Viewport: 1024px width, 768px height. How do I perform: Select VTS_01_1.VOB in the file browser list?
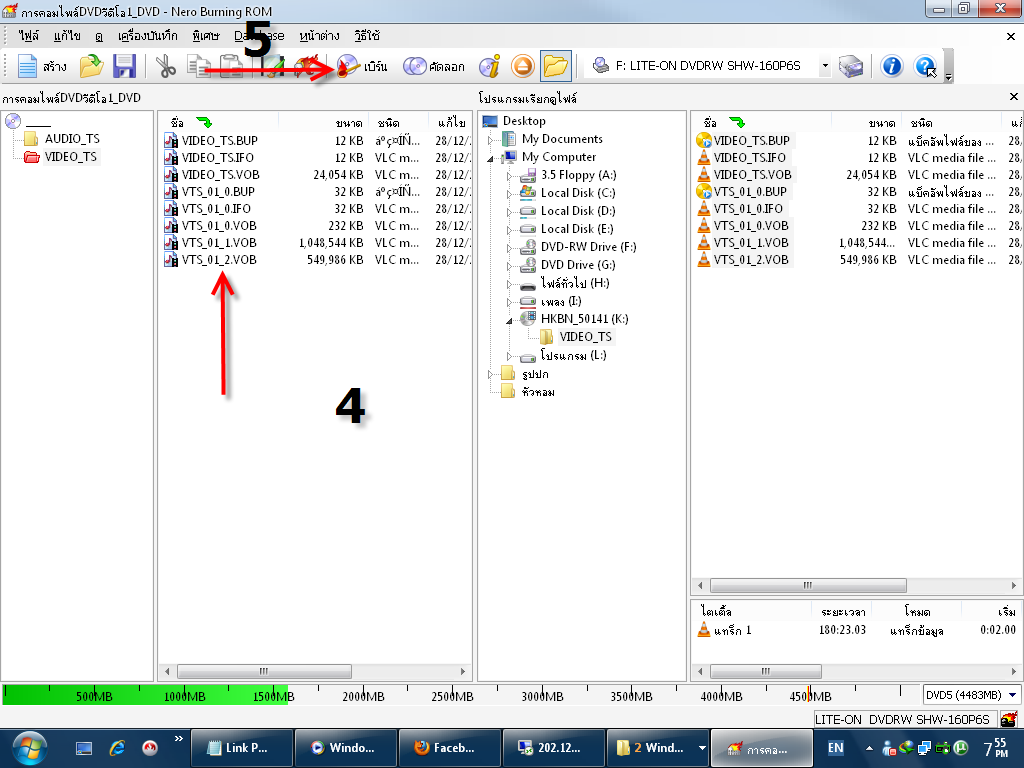[x=750, y=242]
